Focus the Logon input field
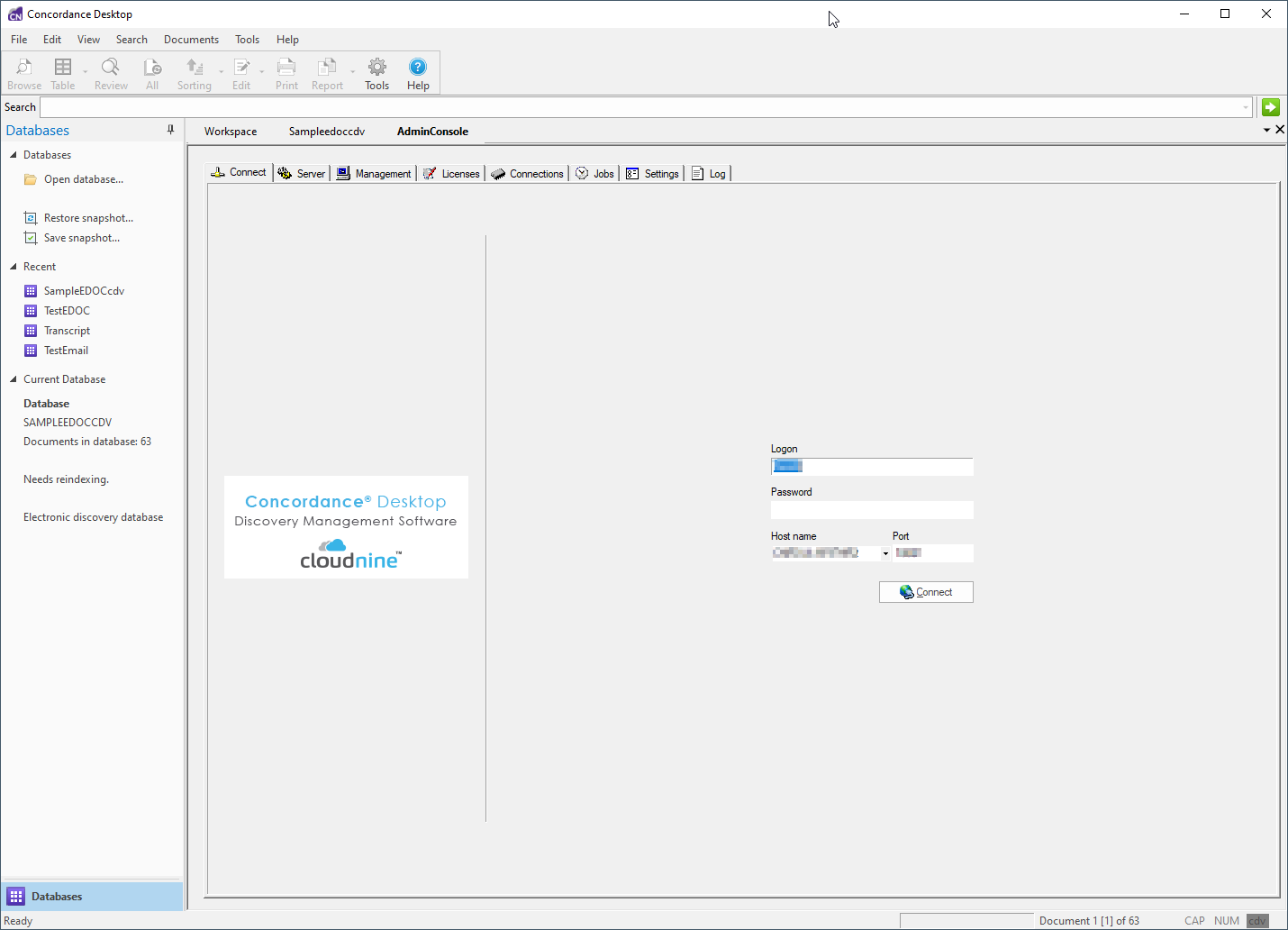This screenshot has height=930, width=1288. (x=872, y=467)
